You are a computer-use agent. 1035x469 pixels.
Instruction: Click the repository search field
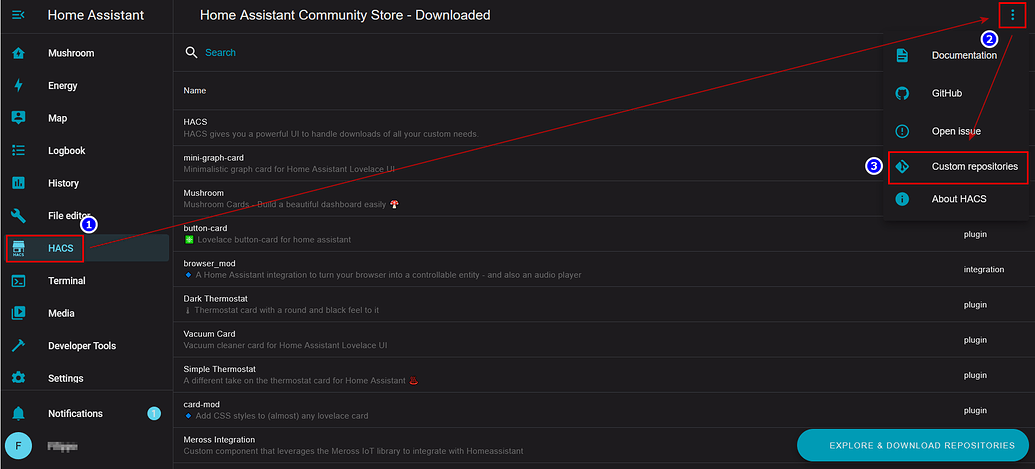click(400, 52)
